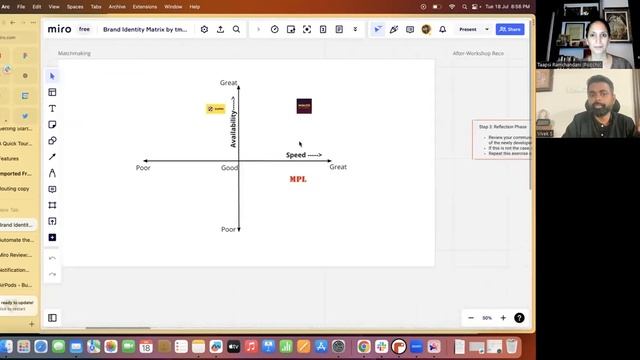Viewport: 640px width, 360px height.
Task: Zoom out with the minus button
Action: pos(471,318)
